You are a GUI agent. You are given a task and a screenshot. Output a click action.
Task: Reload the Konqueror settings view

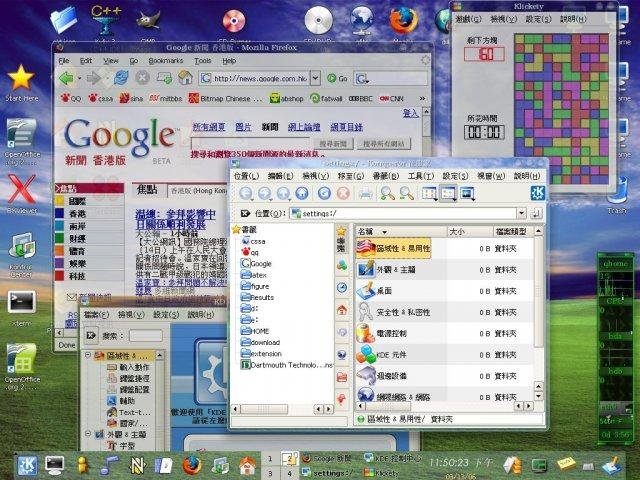324,193
